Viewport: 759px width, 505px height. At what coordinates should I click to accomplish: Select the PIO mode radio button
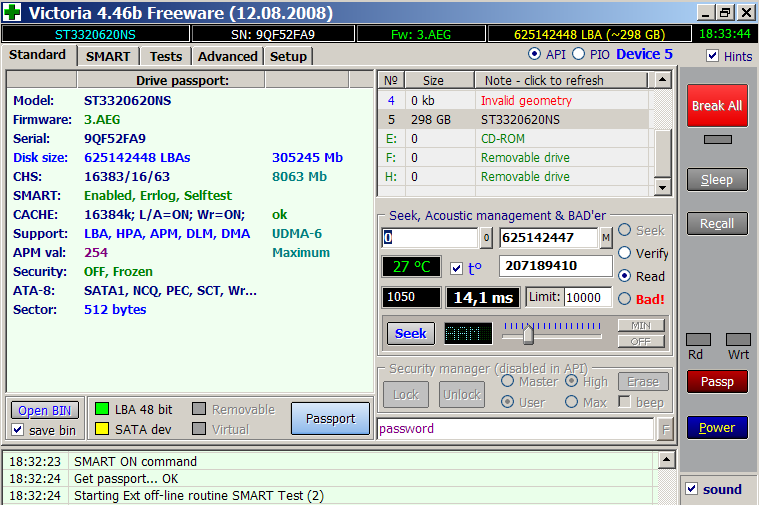[578, 54]
